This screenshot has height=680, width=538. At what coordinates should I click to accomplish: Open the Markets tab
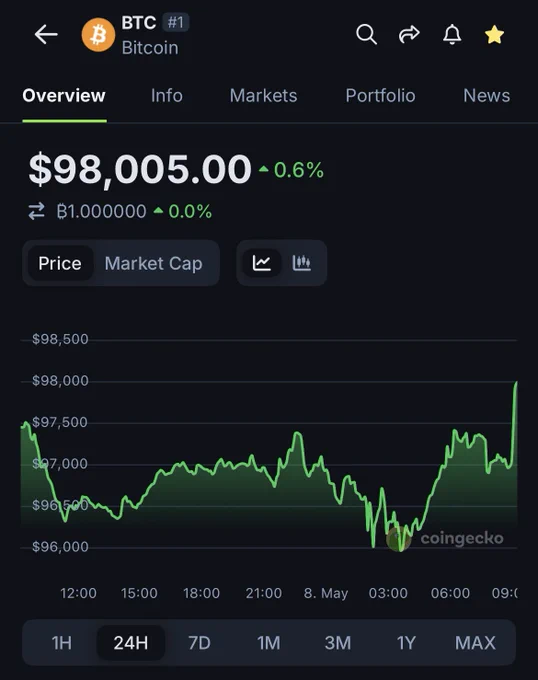(x=263, y=95)
